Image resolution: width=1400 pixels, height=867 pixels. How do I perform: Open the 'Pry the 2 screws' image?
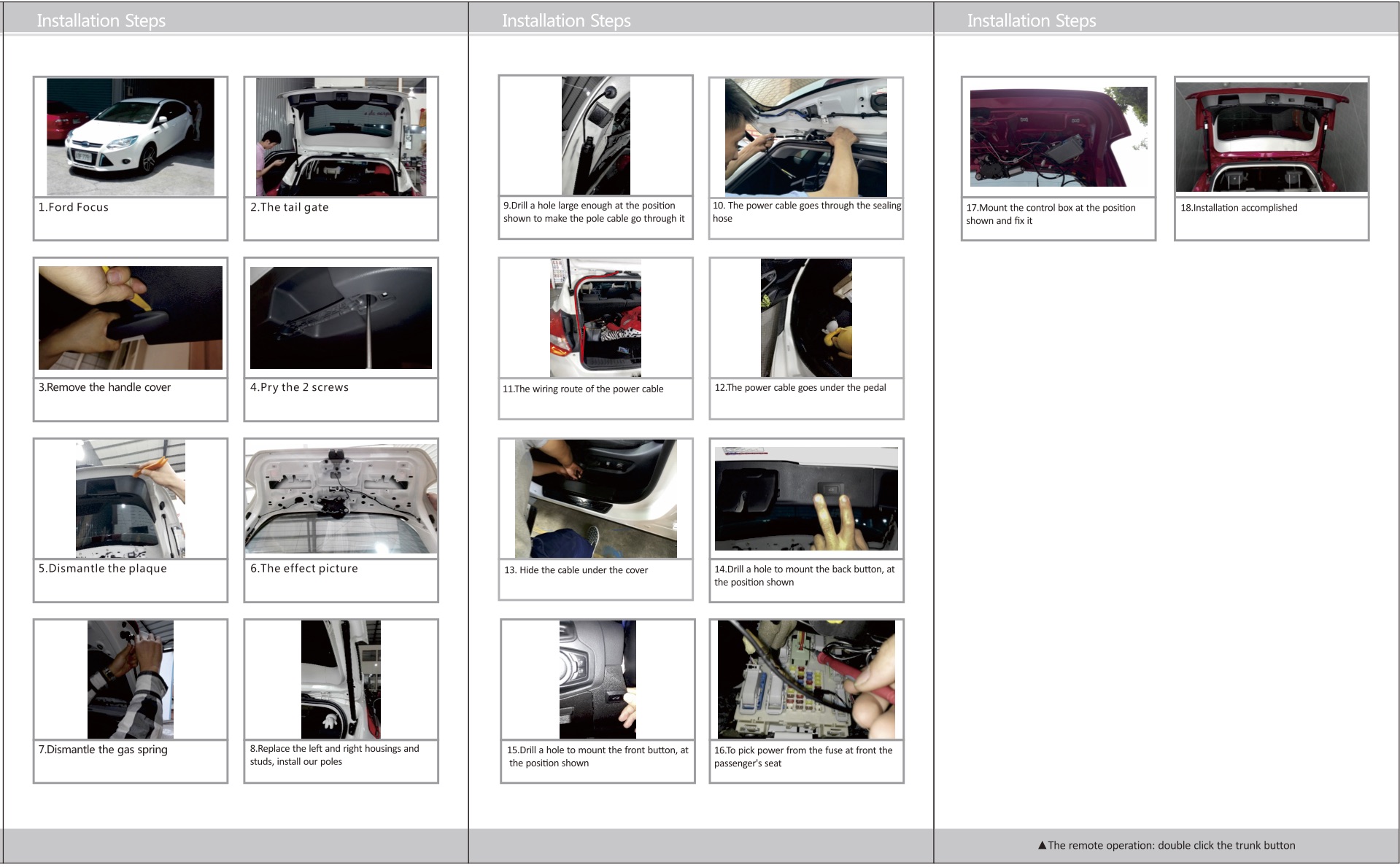[x=341, y=318]
